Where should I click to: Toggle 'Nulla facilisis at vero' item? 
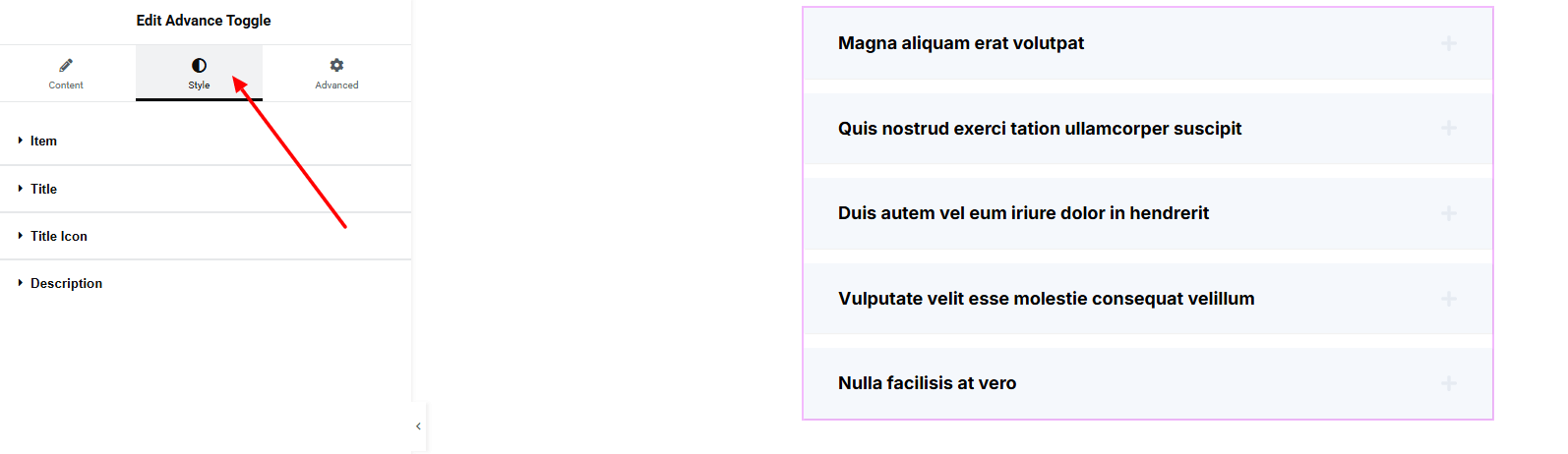(927, 383)
